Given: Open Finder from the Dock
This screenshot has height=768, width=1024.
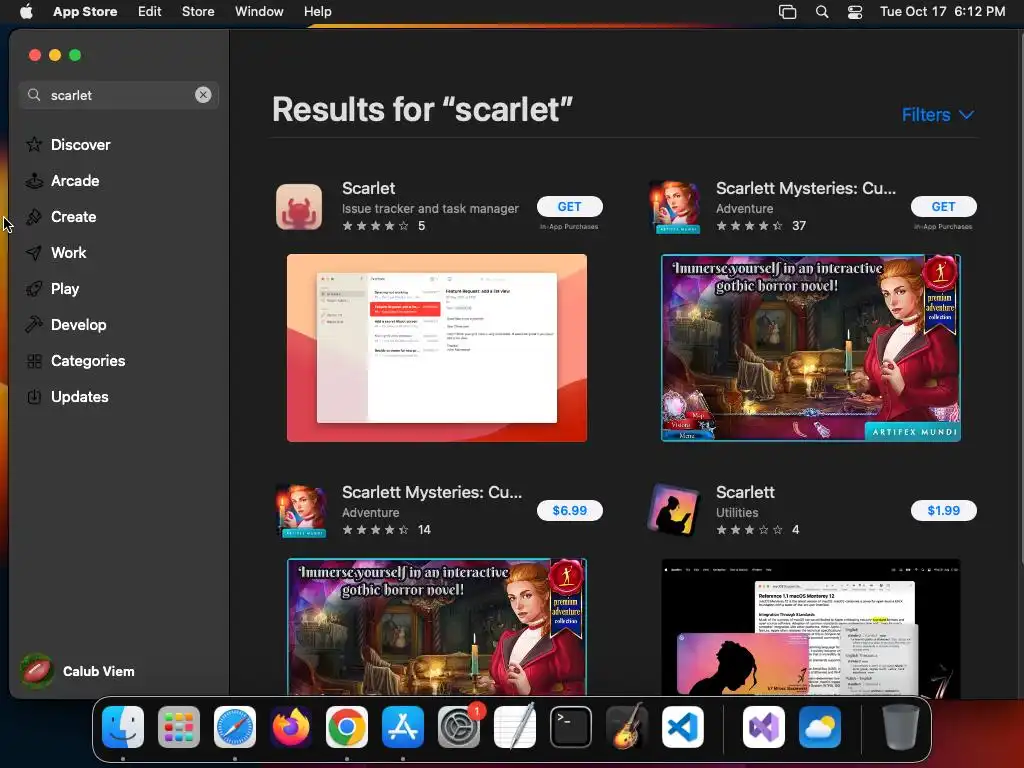Looking at the screenshot, I should (x=123, y=727).
